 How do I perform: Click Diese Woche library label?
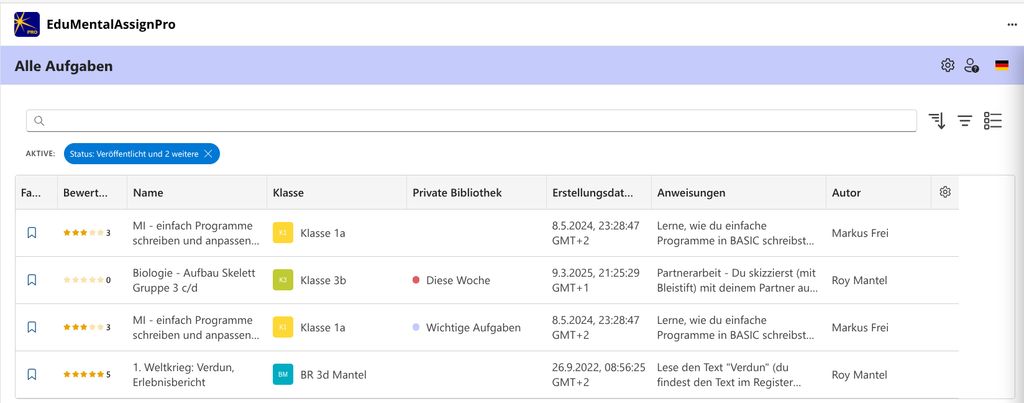point(458,280)
